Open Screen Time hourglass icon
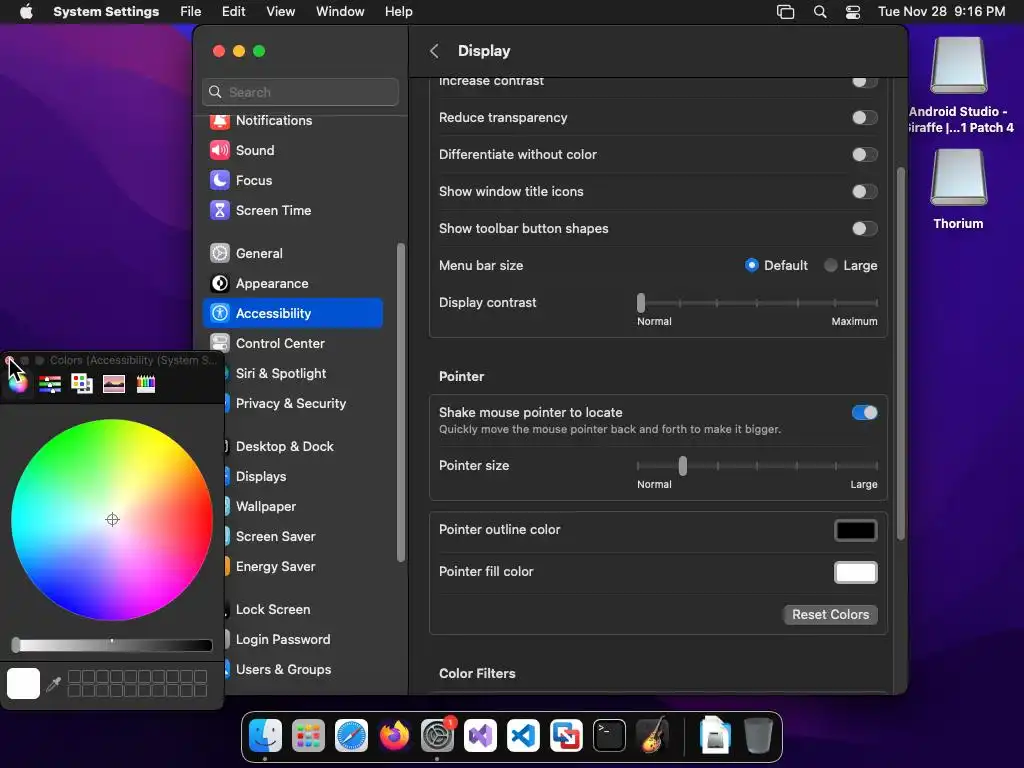This screenshot has width=1024, height=768. [x=219, y=210]
